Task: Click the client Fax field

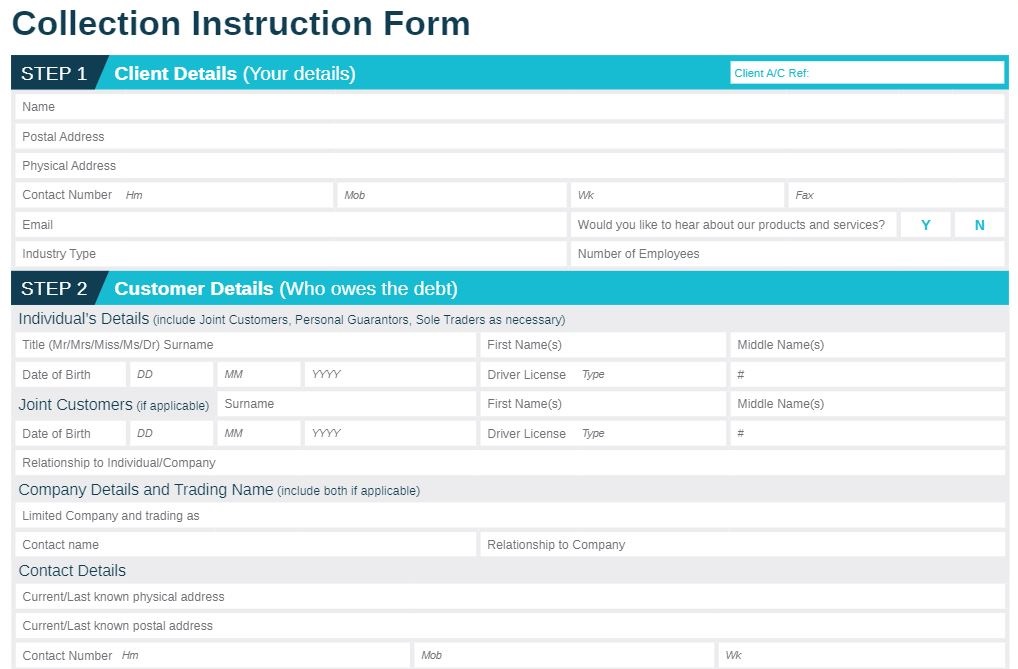Action: (896, 195)
